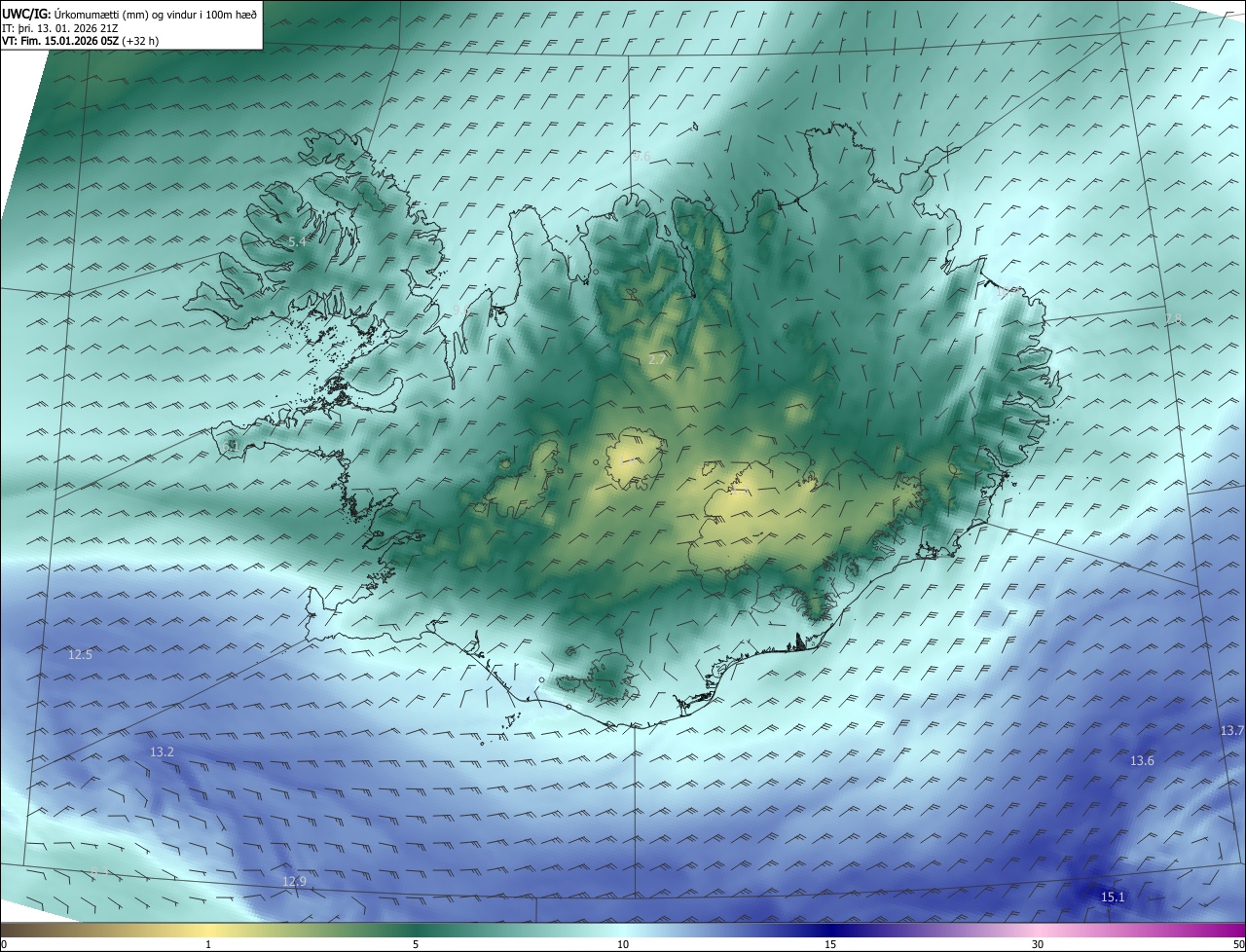Click the 1 tick label on the color scale
The height and width of the screenshot is (952, 1246).
click(208, 944)
